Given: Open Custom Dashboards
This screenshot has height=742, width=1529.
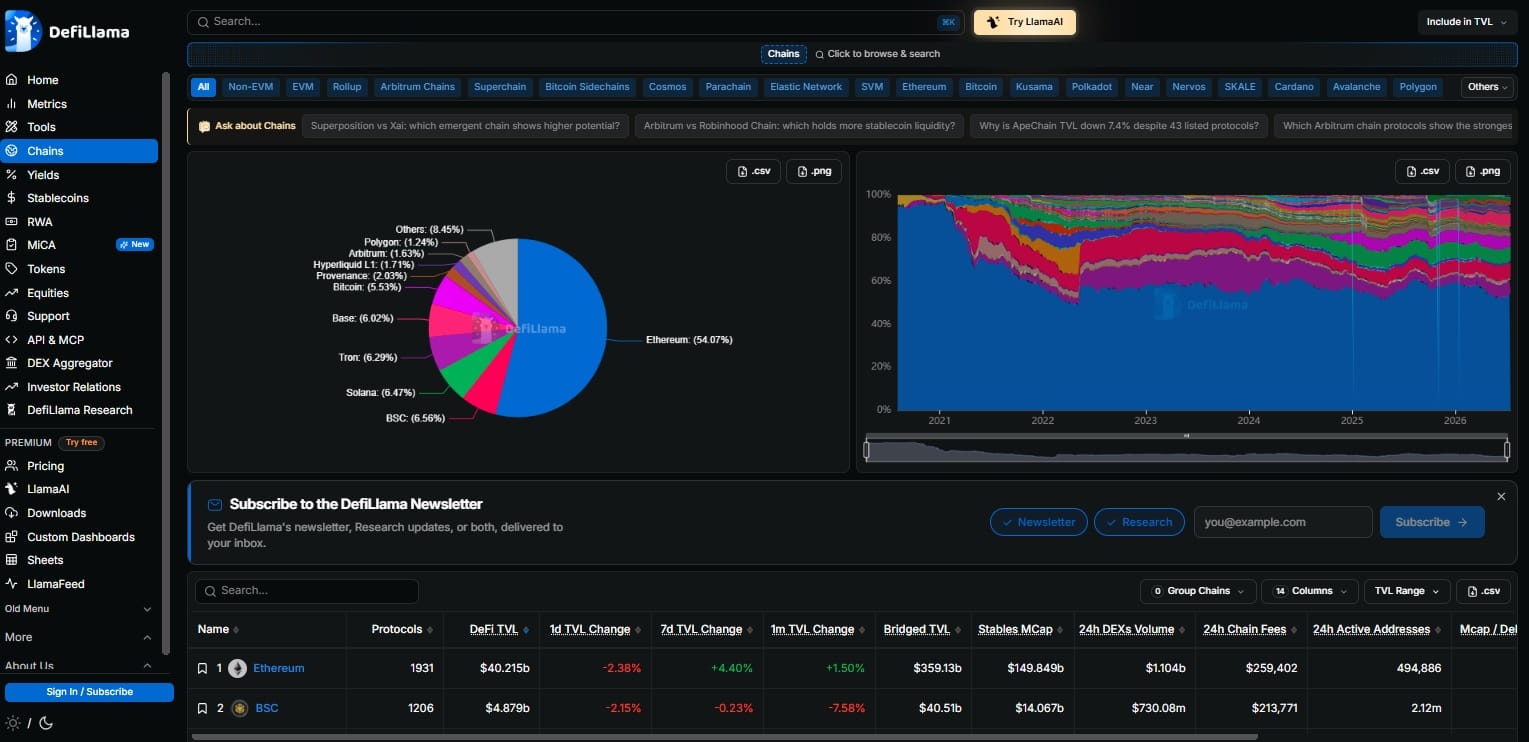Looking at the screenshot, I should click(80, 537).
